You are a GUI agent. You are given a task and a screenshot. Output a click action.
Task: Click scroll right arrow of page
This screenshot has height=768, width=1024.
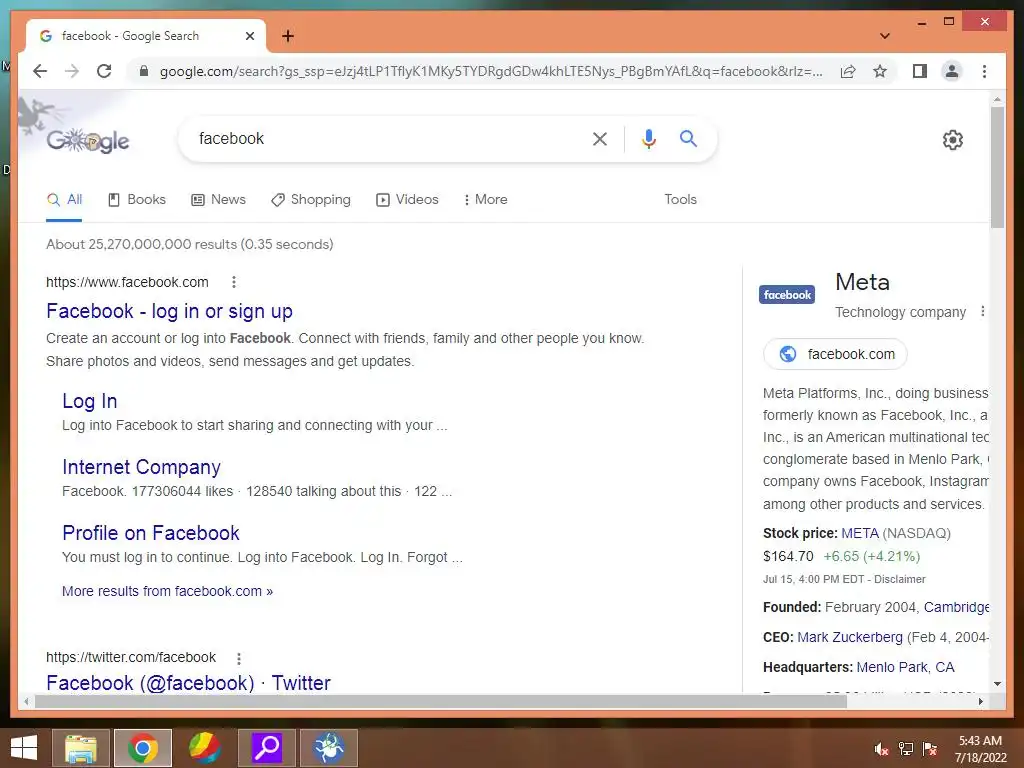click(980, 701)
